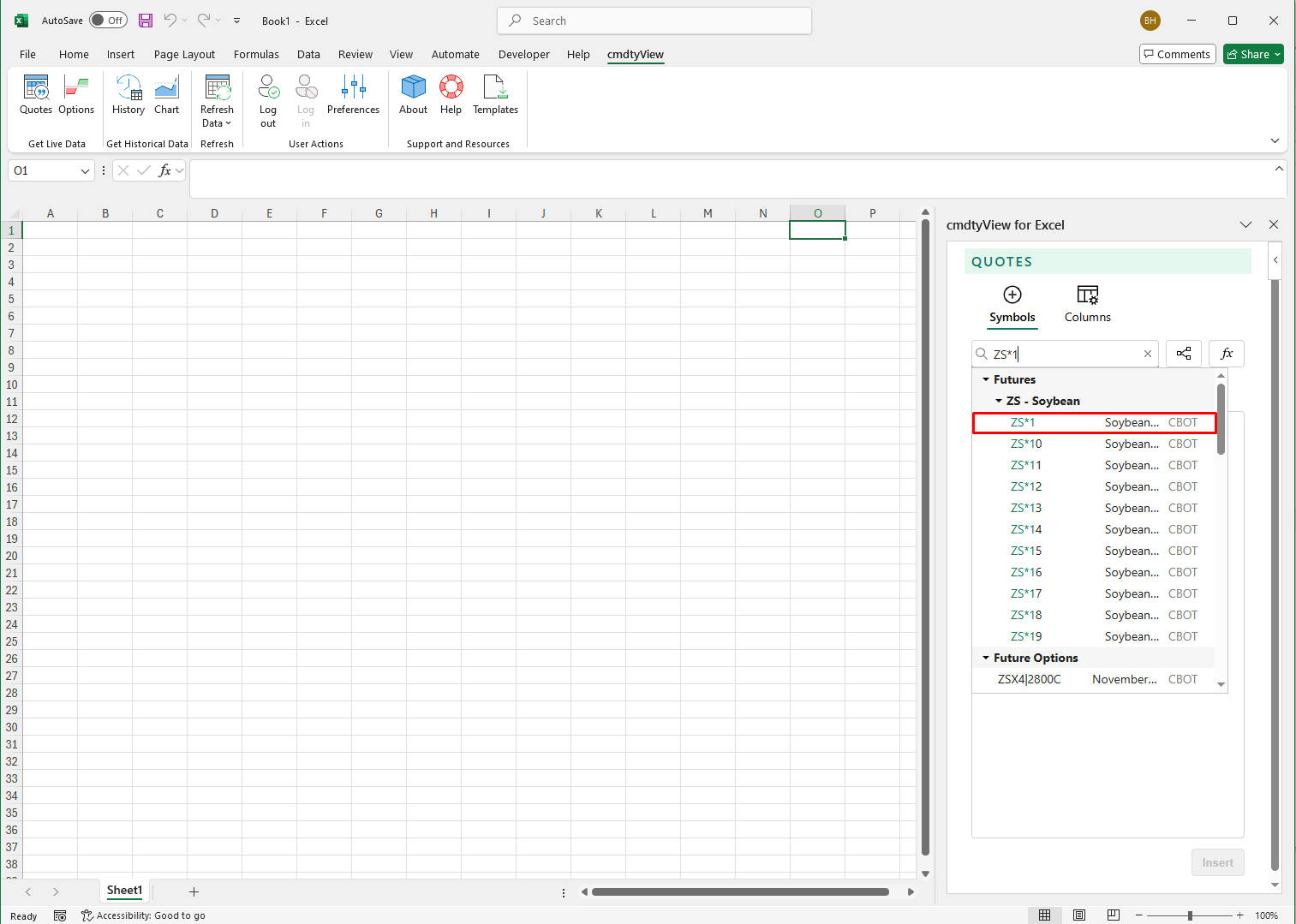Click the zoom in plus button
1296x924 pixels.
1239,915
